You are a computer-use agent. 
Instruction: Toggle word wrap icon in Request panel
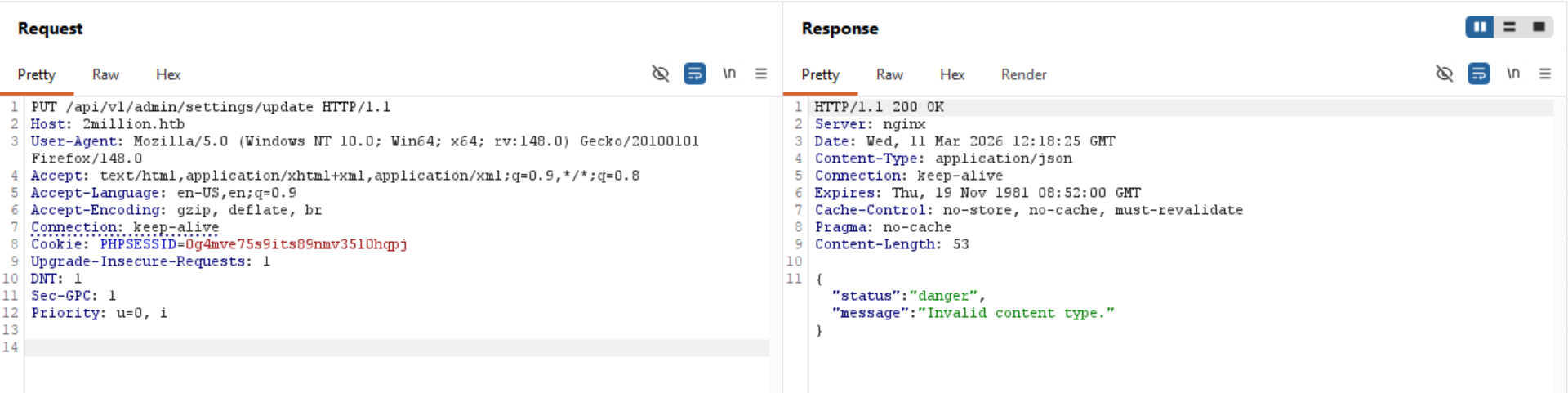coord(695,74)
